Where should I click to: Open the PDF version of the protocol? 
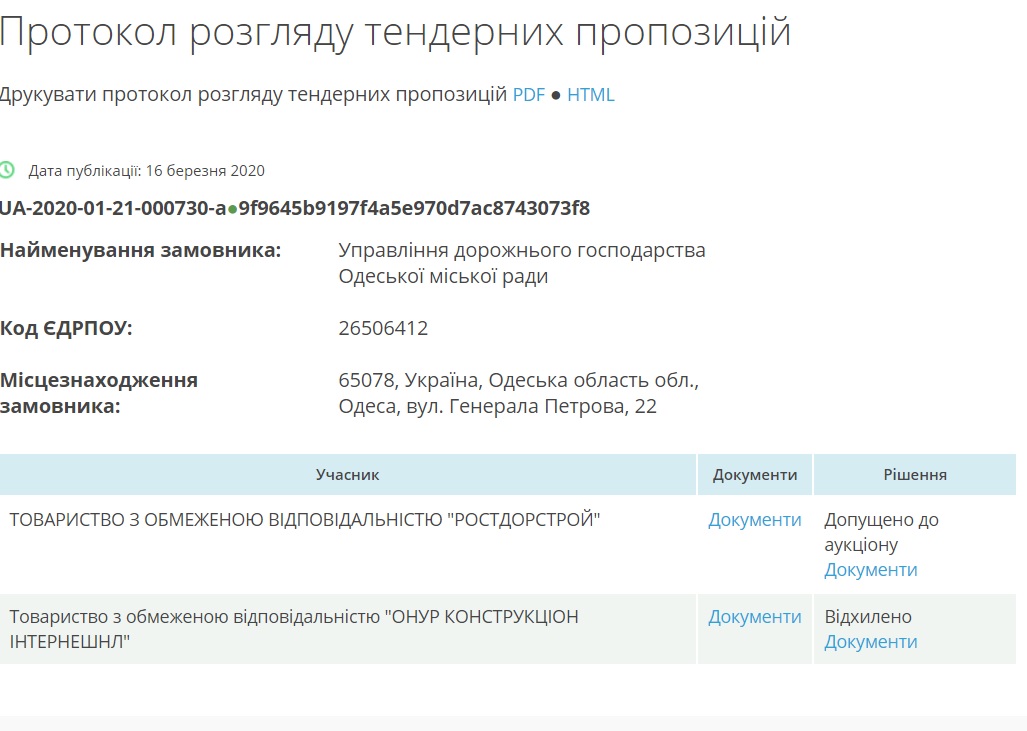[x=529, y=95]
